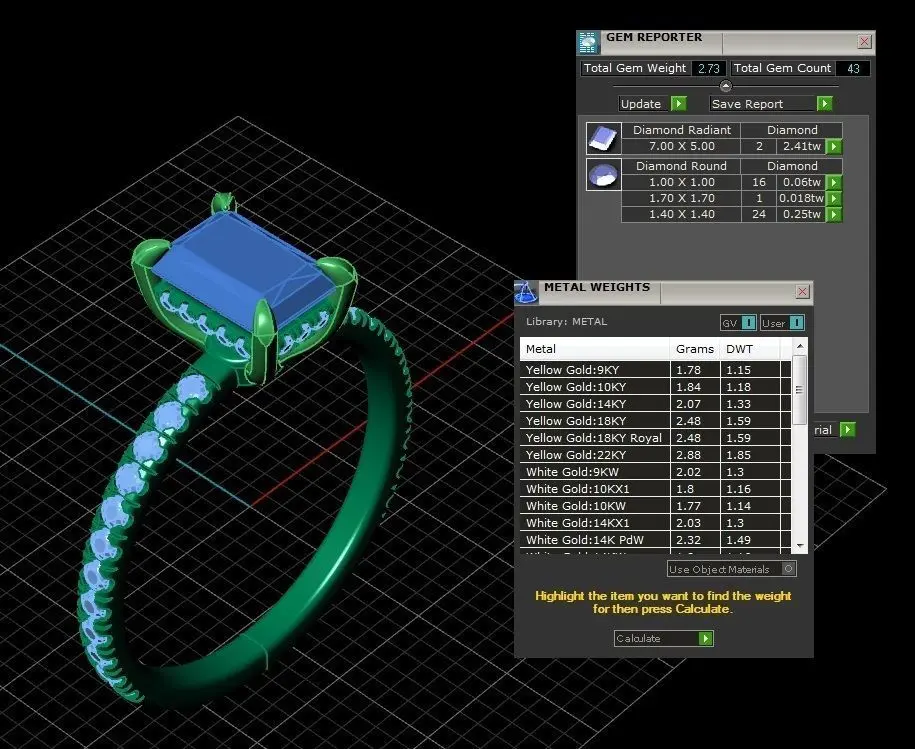Click the Diamond Radiant label

coord(682,130)
